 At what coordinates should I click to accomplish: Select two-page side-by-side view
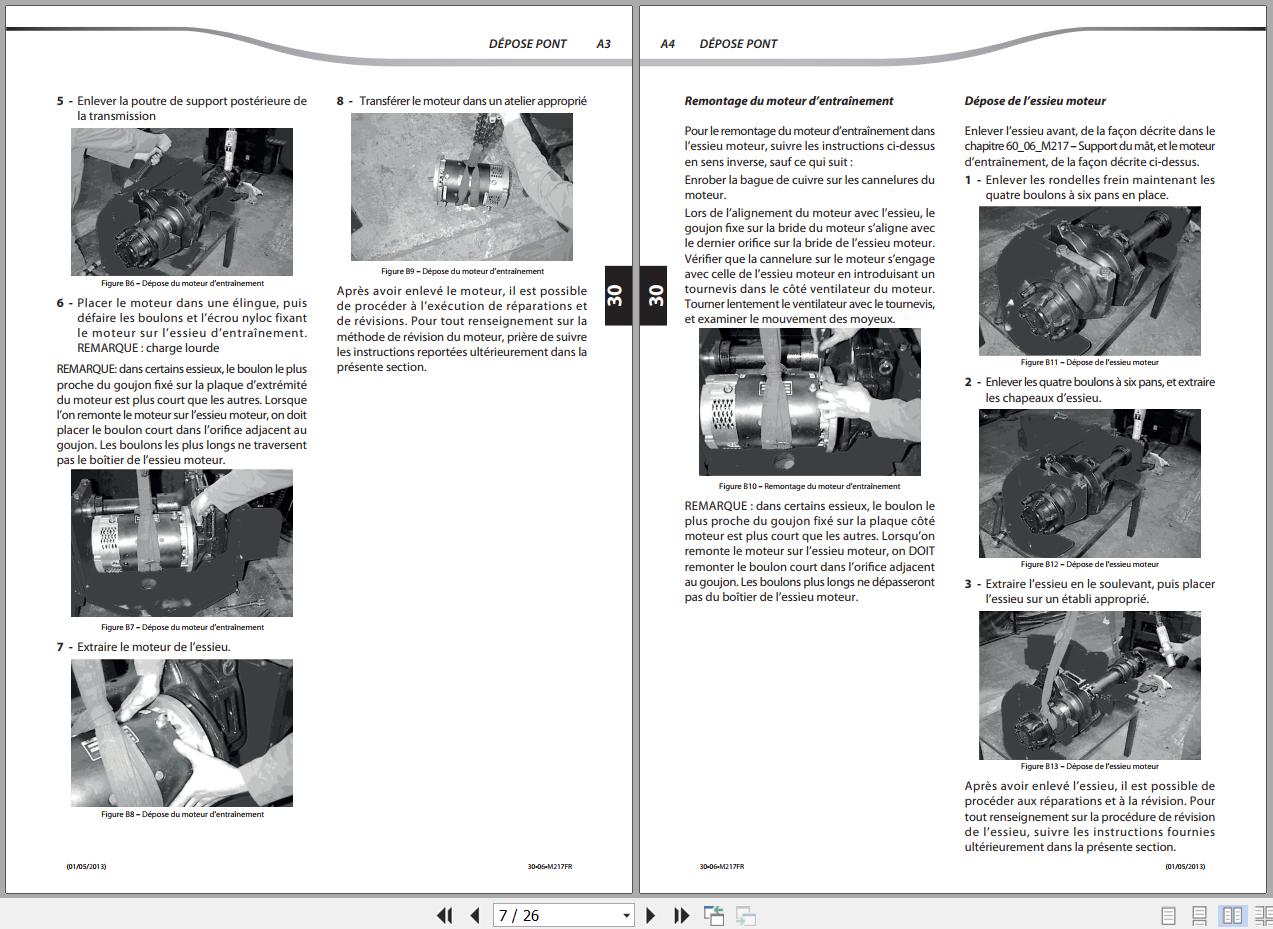(x=1233, y=915)
